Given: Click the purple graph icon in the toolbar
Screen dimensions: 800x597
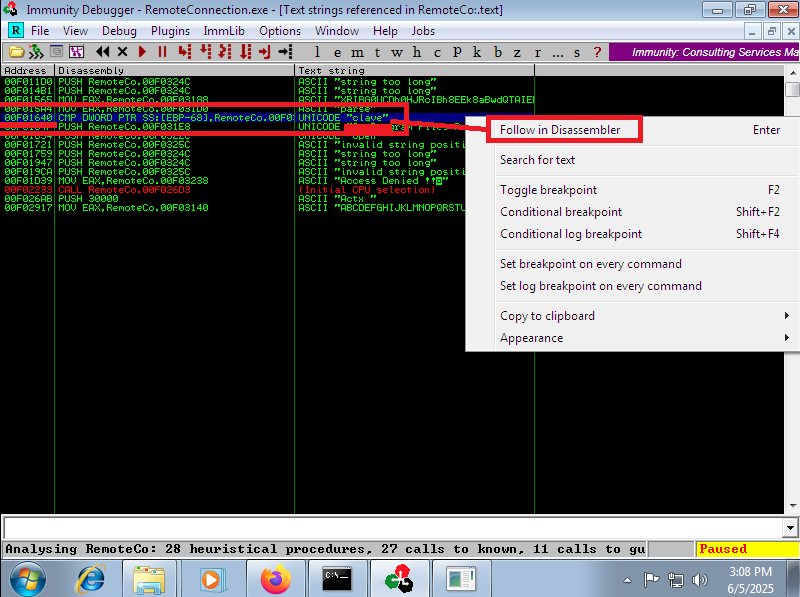Looking at the screenshot, I should [x=77, y=52].
